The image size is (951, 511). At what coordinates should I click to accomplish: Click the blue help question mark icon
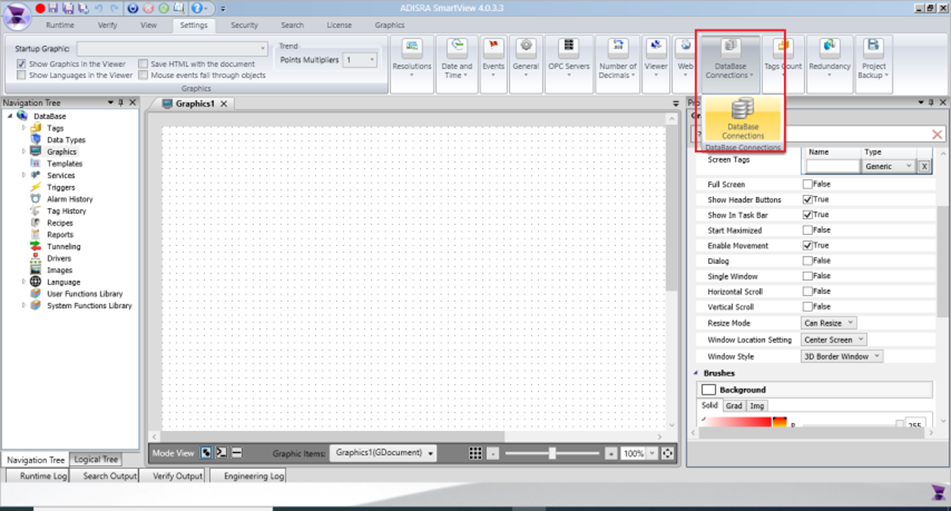[x=197, y=8]
